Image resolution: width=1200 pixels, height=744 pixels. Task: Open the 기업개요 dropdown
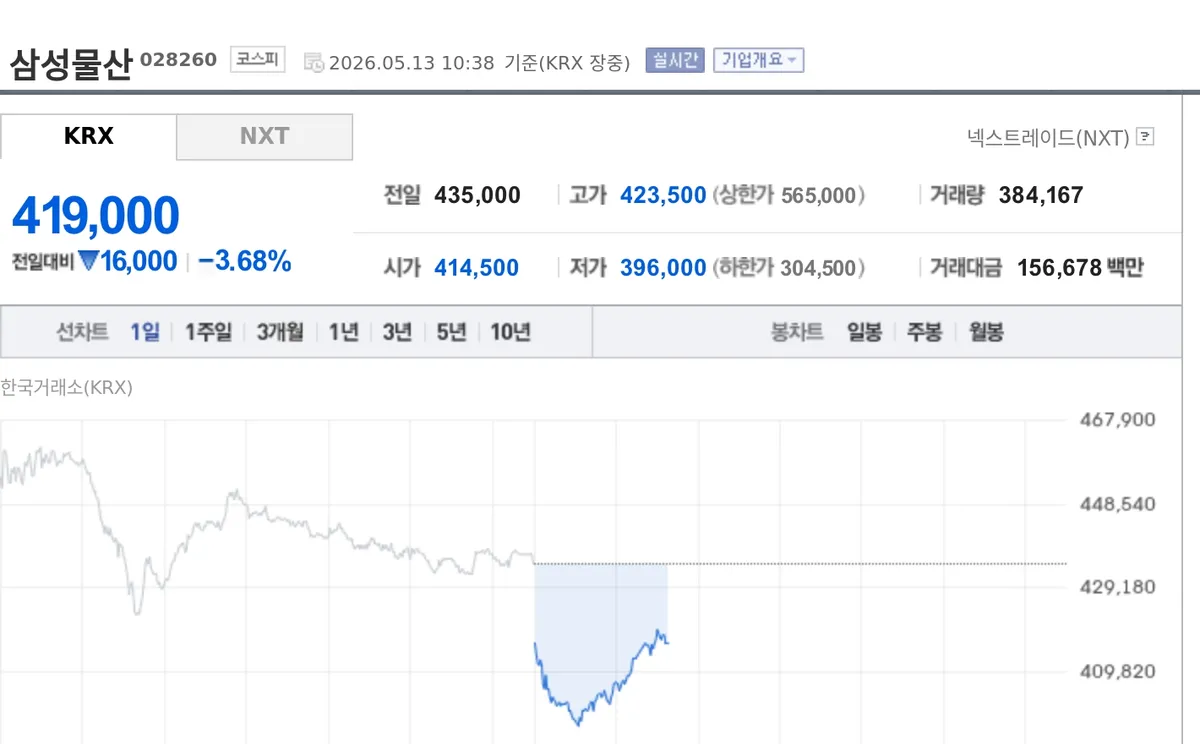pyautogui.click(x=758, y=60)
